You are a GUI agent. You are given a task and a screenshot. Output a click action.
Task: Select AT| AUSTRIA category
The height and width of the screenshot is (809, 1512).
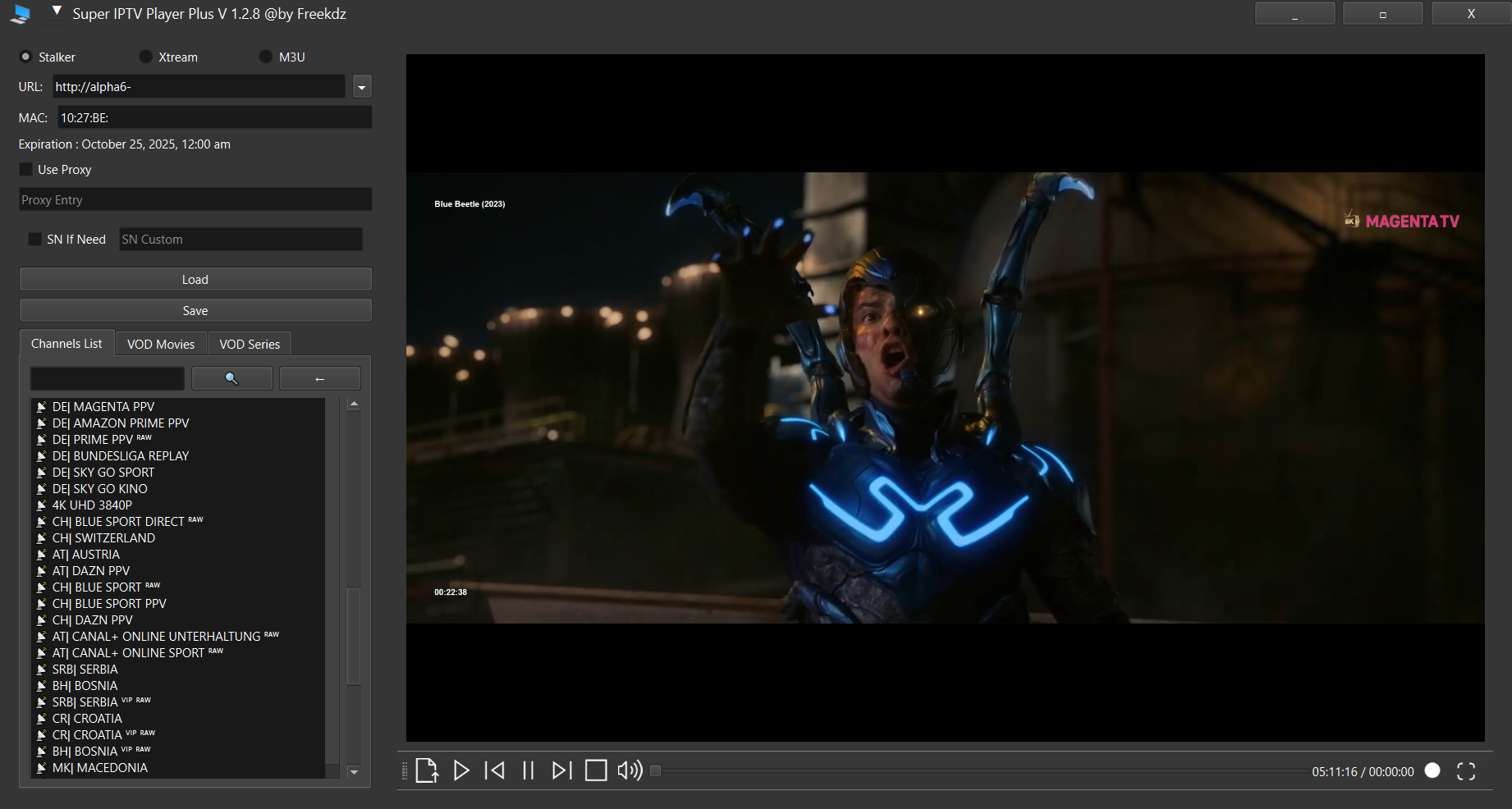tap(86, 555)
